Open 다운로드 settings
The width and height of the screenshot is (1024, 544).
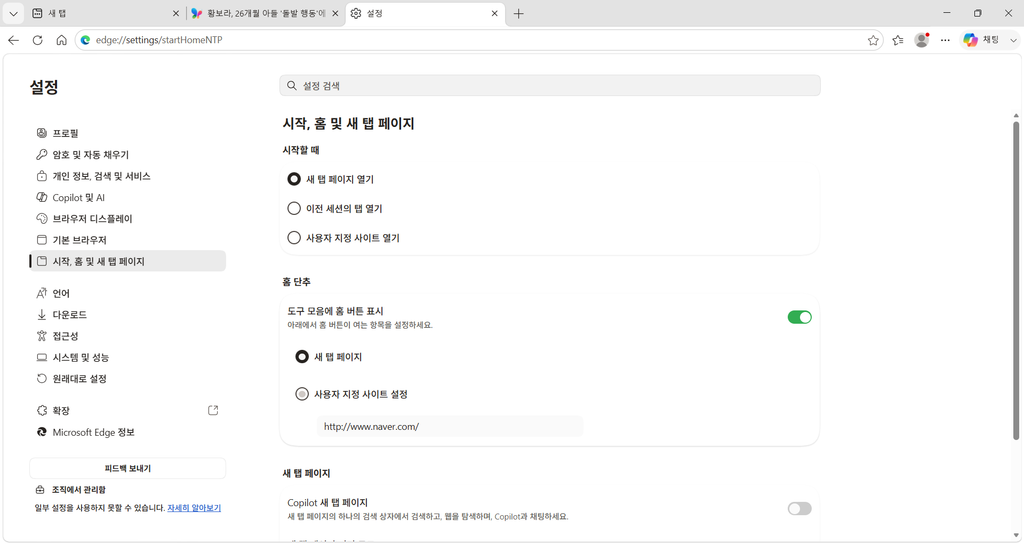[127, 315]
